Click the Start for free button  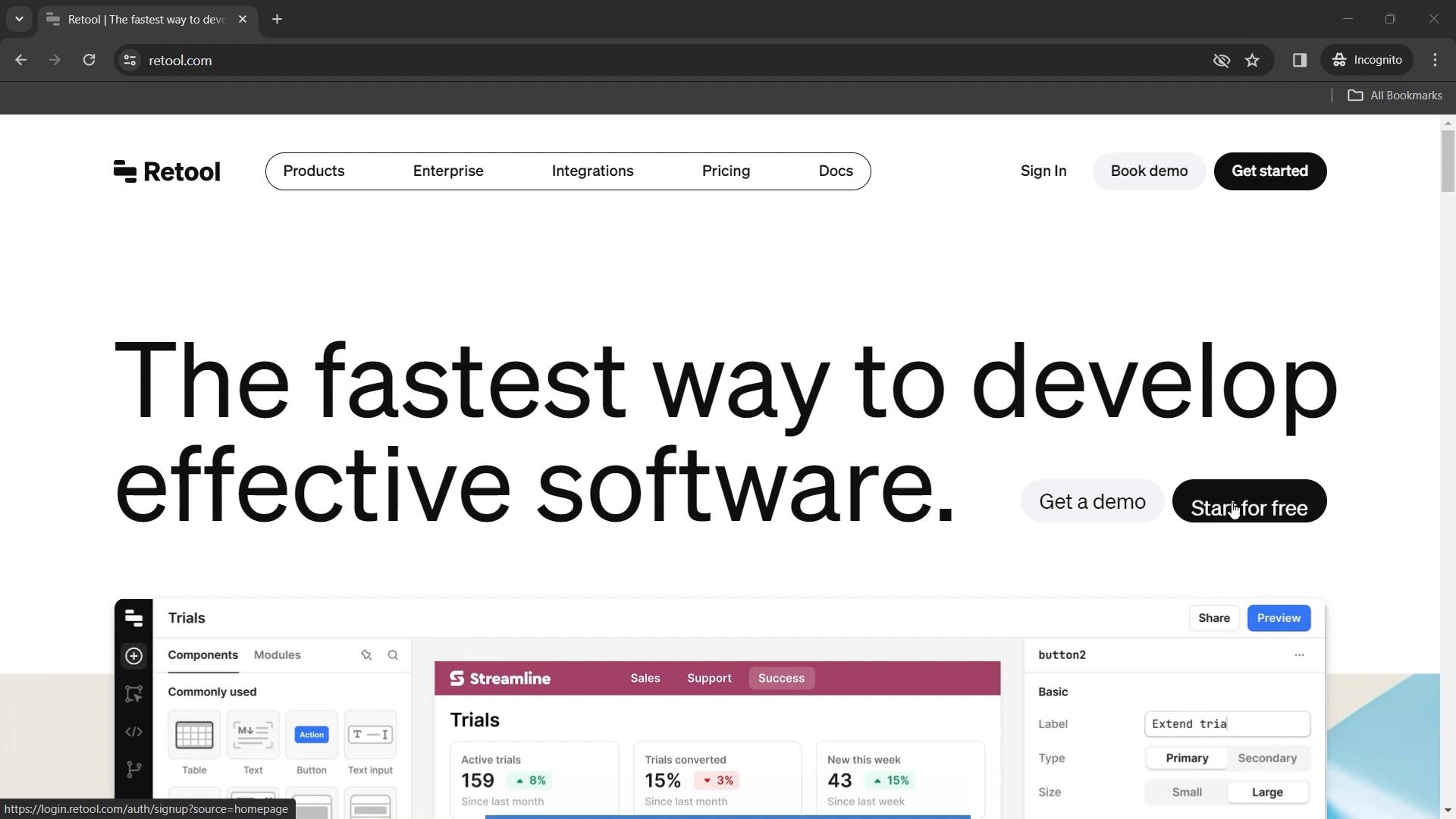click(1249, 502)
